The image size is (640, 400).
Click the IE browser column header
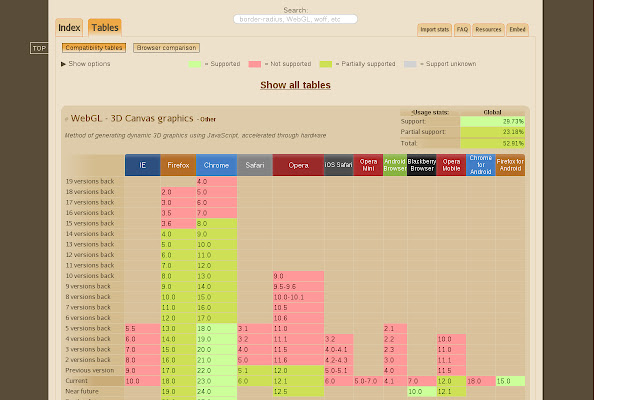pos(142,165)
